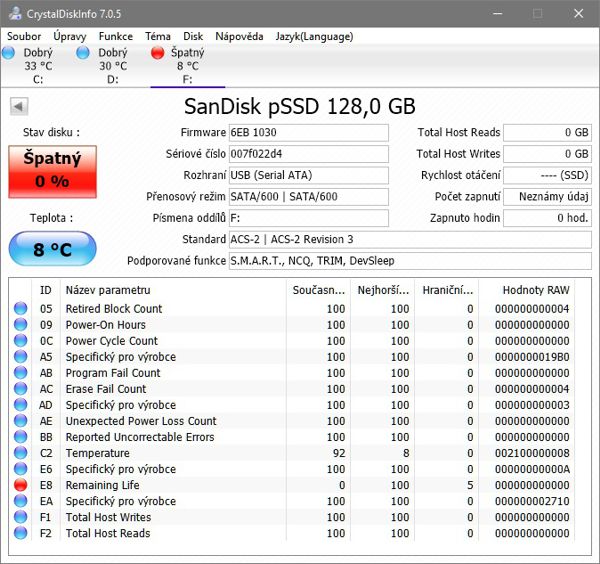Click the Písmena oddílů field F:
Screen dimensions: 600x564
308,218
